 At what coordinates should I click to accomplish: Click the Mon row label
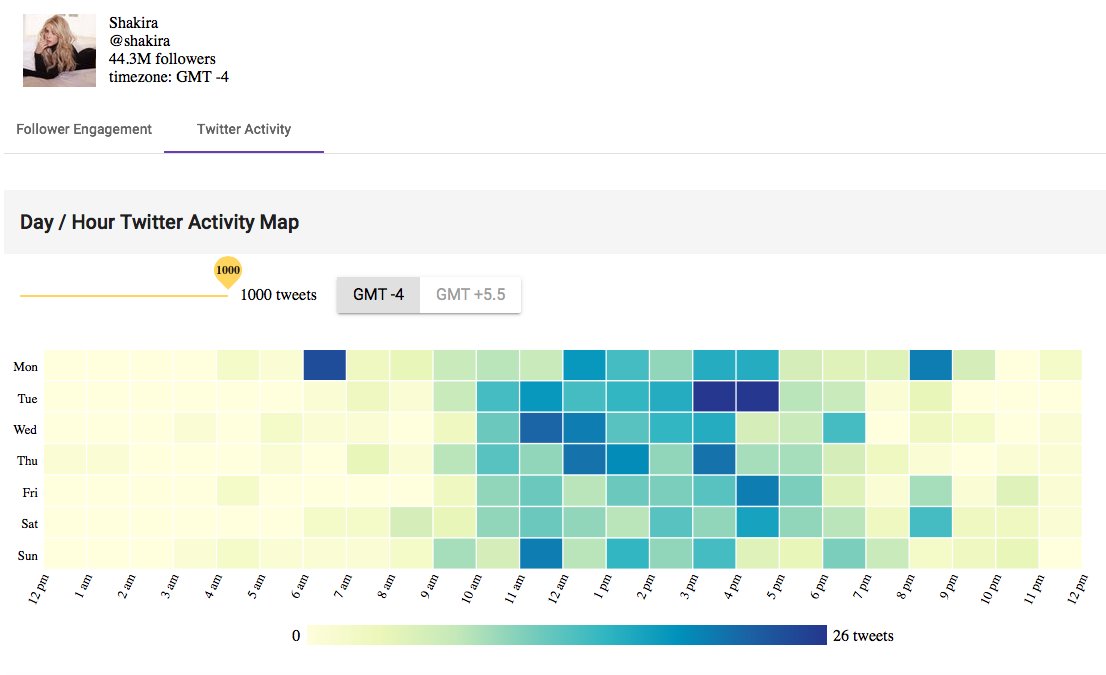[25, 367]
